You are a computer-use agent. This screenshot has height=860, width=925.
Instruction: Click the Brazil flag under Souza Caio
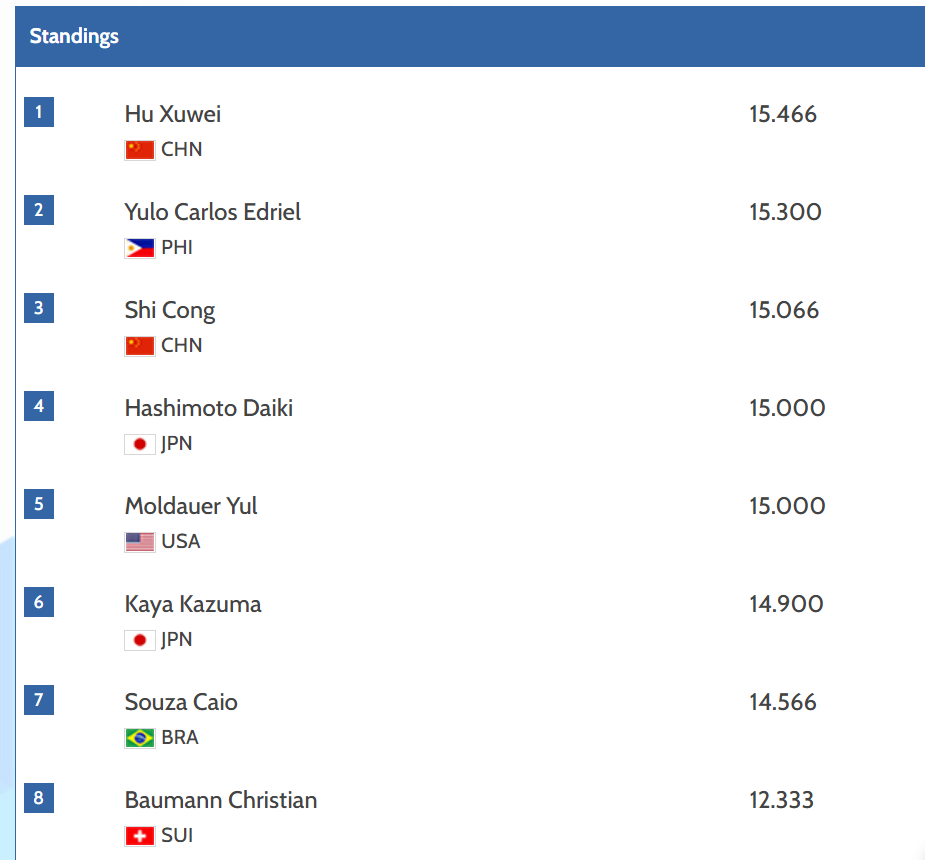139,737
